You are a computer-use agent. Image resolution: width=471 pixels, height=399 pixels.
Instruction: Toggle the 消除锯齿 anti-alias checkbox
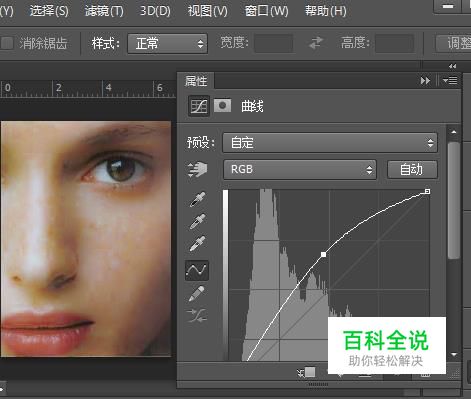(7, 43)
